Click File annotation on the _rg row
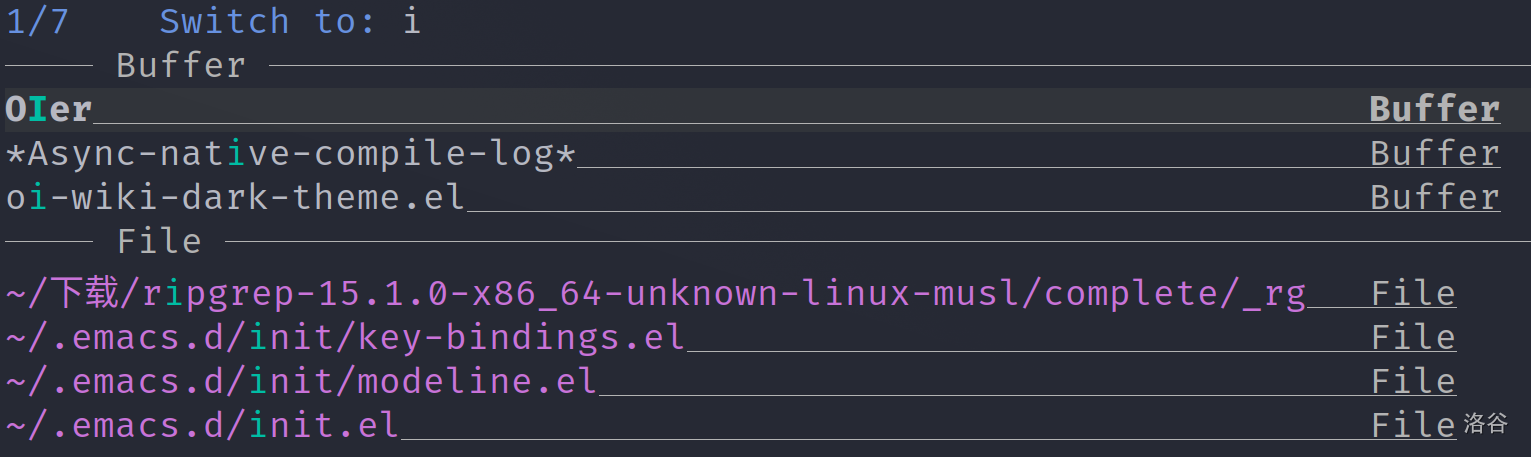 [x=1412, y=294]
